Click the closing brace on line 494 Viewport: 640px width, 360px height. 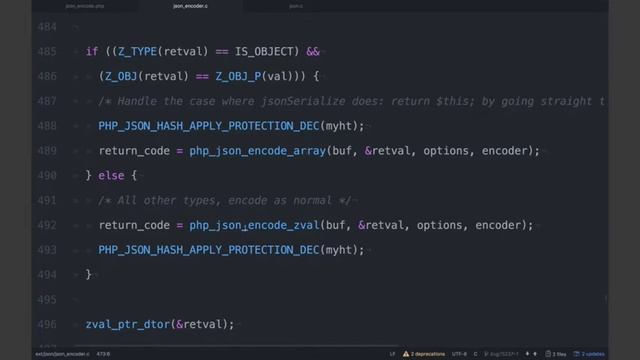tap(89, 275)
